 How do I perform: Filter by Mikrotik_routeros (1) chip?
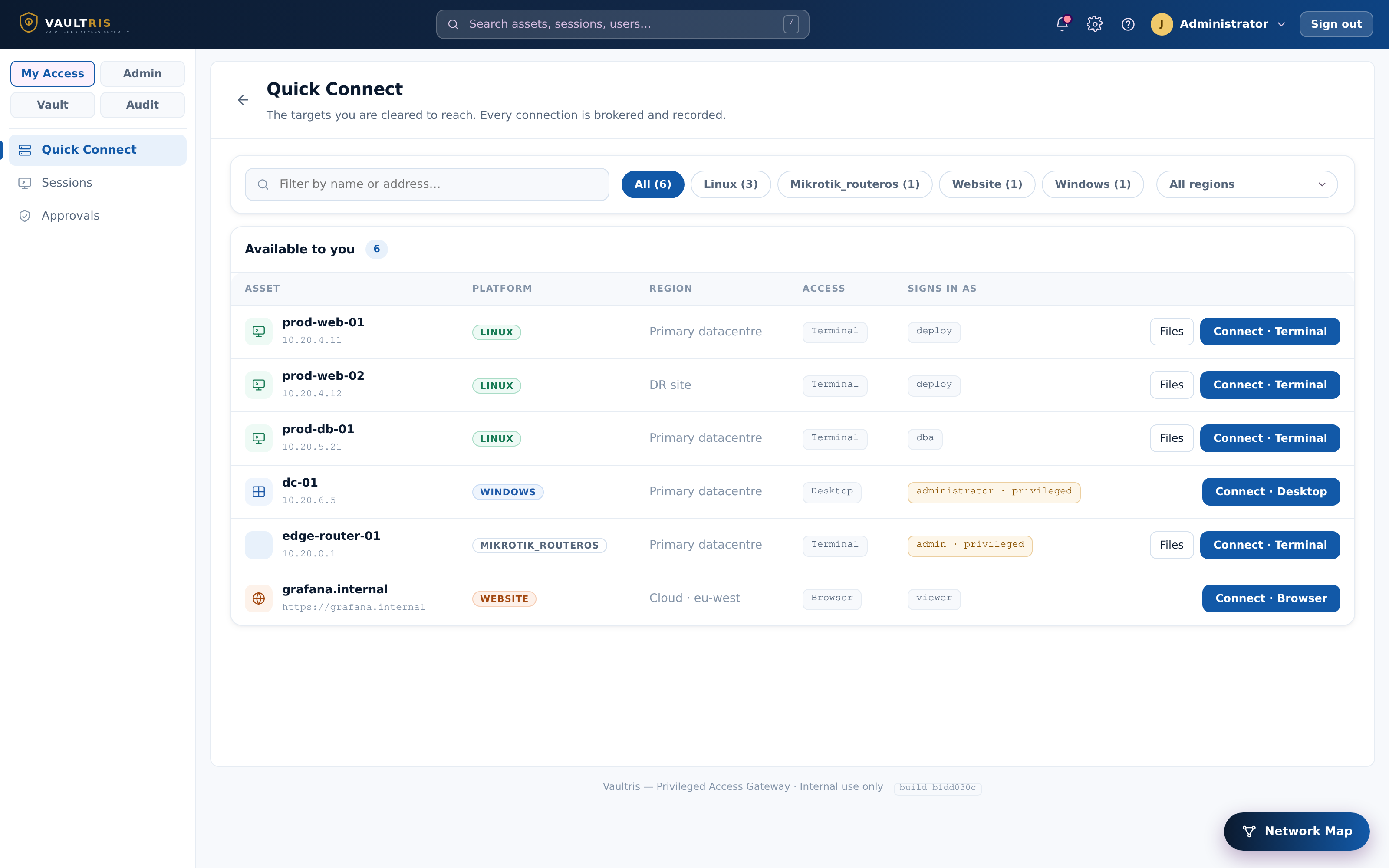click(855, 184)
